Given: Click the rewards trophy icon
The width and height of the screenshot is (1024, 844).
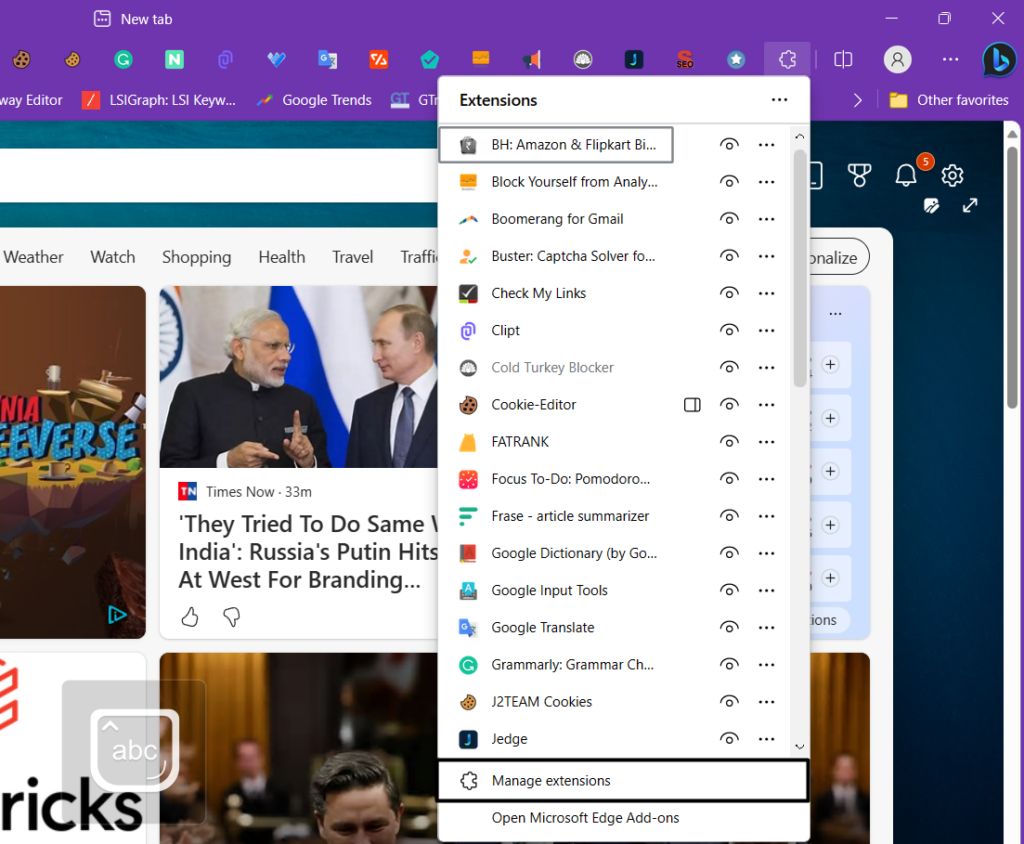Looking at the screenshot, I should 859,175.
